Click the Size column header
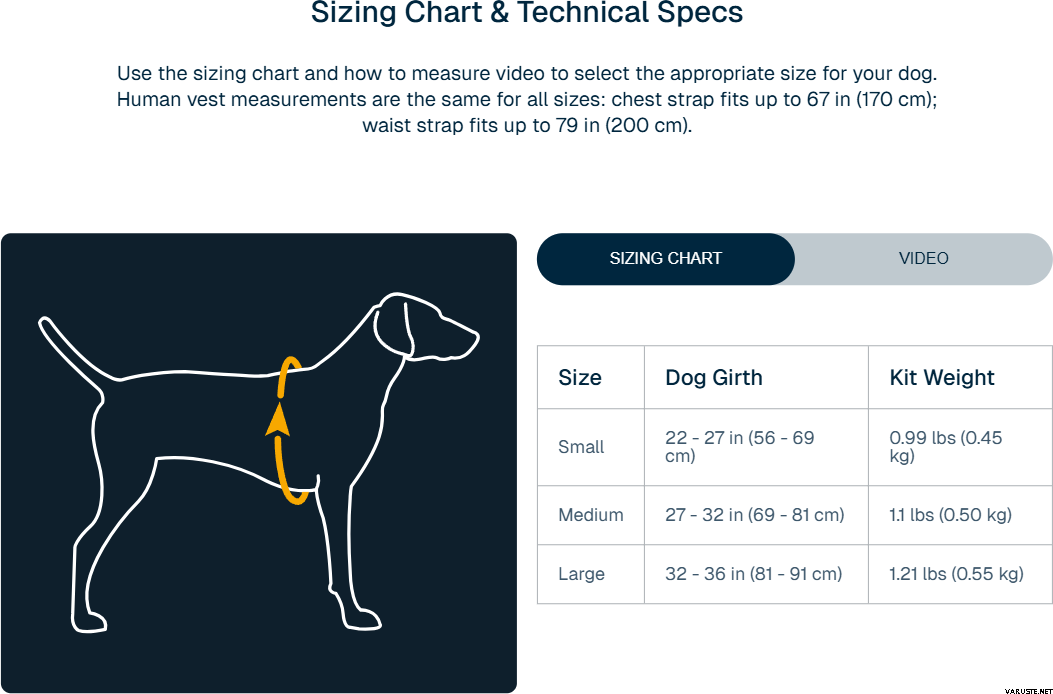This screenshot has height=694, width=1053. 580,378
